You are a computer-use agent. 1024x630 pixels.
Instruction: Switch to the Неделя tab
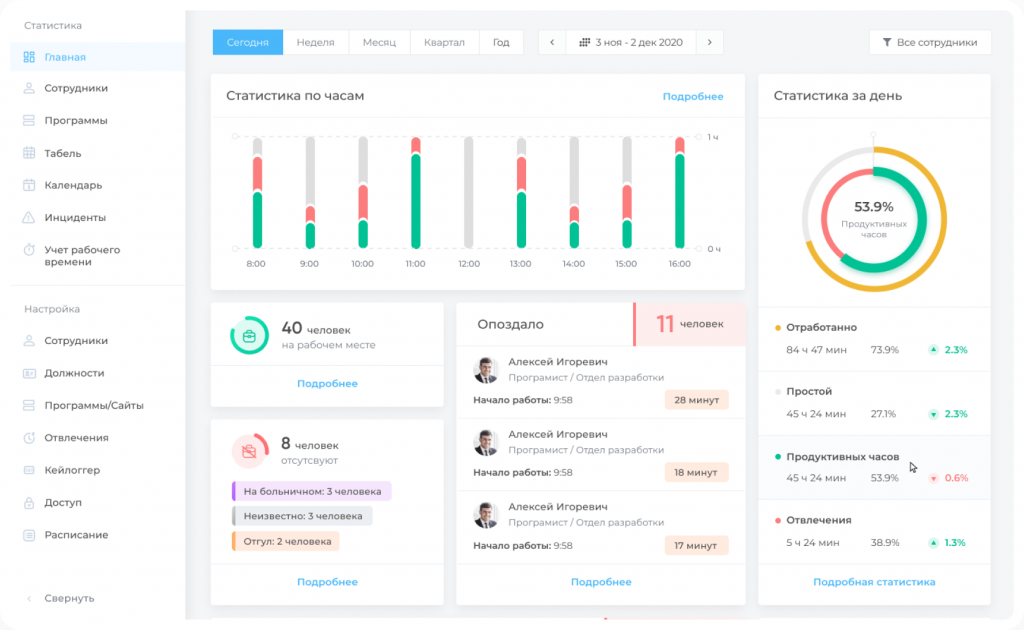[x=316, y=42]
